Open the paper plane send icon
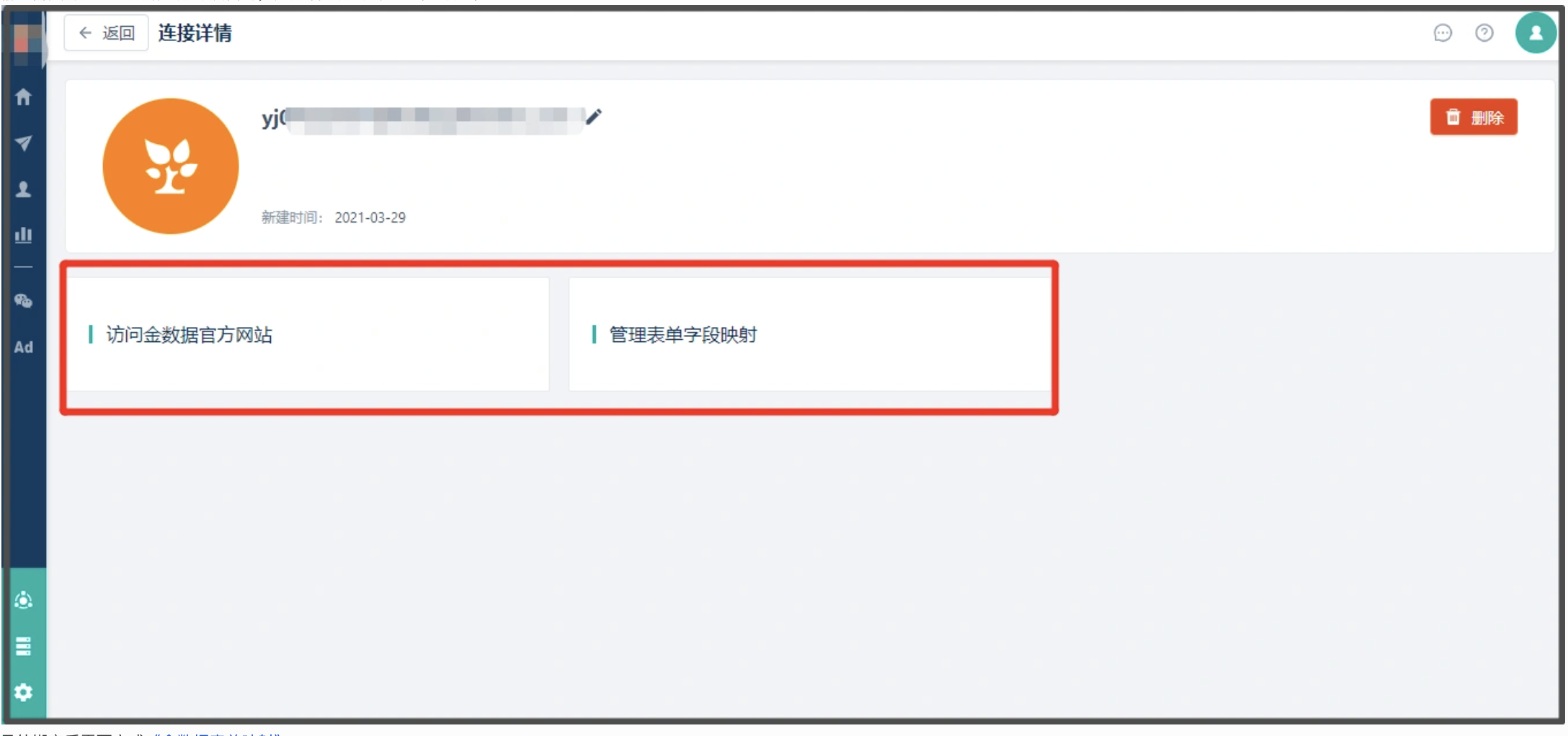The image size is (1568, 736). [x=24, y=143]
